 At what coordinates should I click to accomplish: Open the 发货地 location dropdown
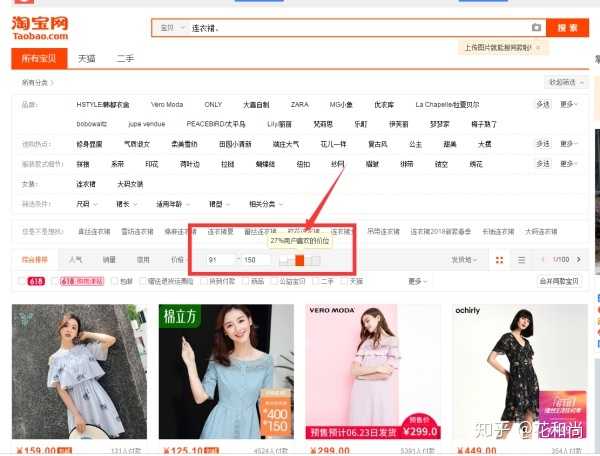point(463,260)
